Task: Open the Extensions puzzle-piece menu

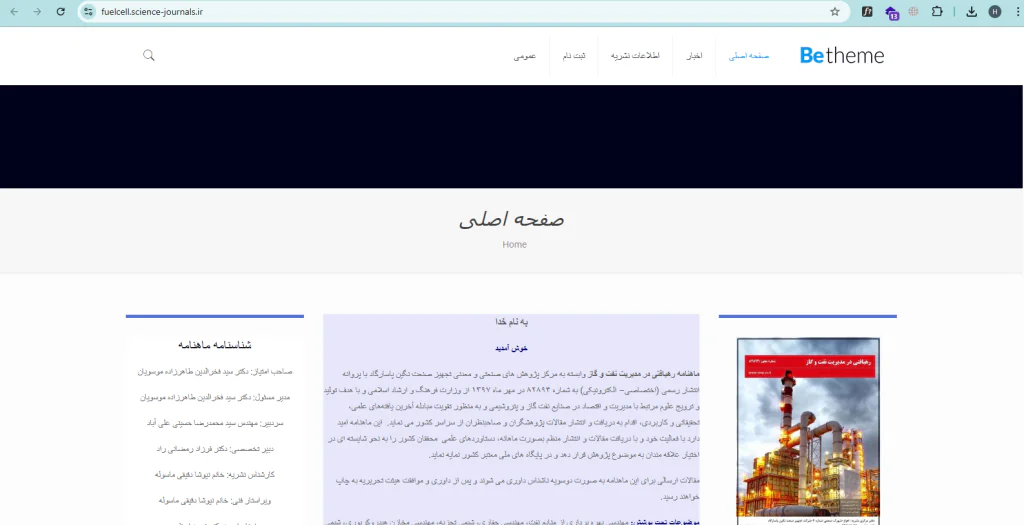Action: click(937, 12)
